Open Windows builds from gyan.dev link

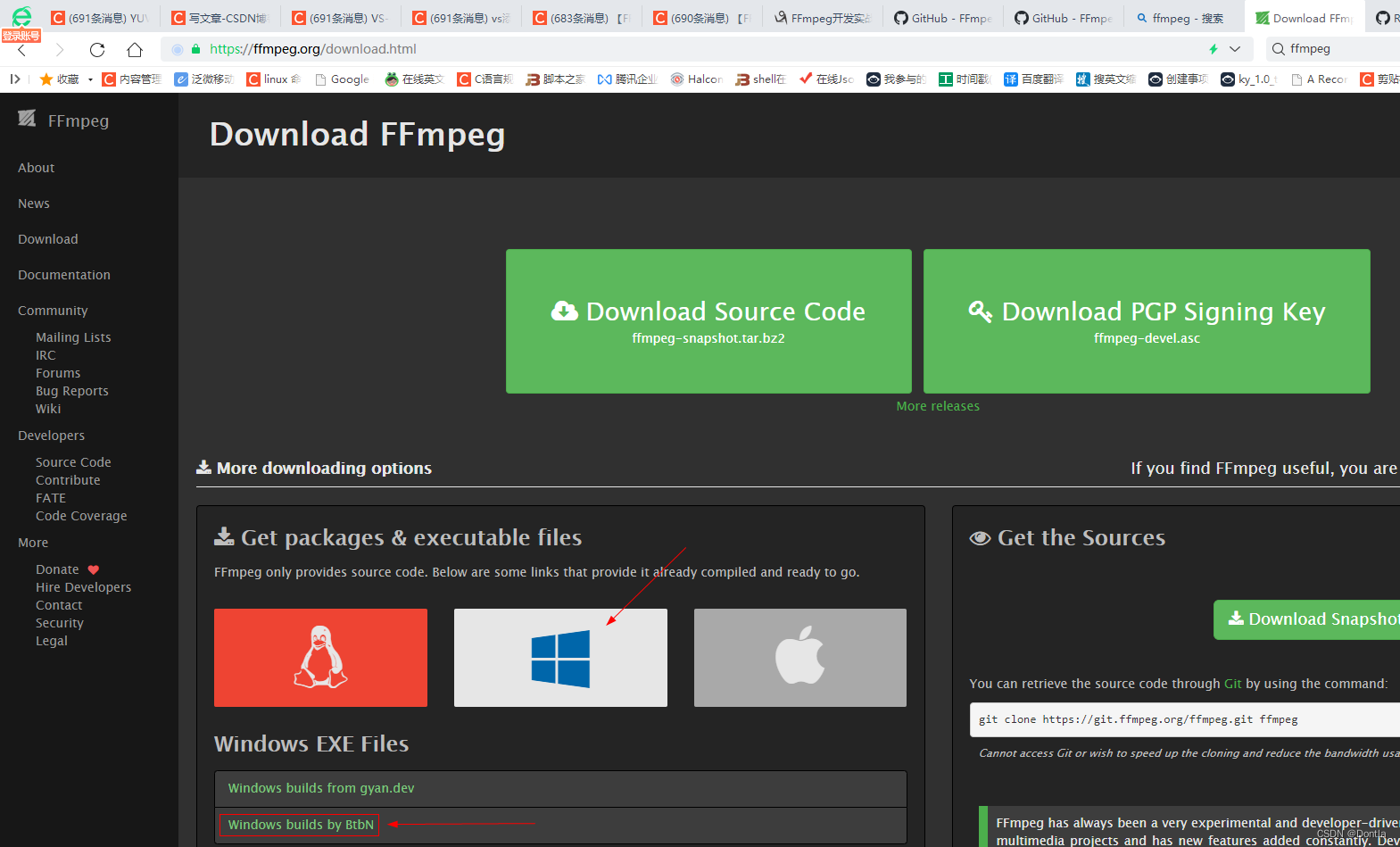[x=321, y=788]
